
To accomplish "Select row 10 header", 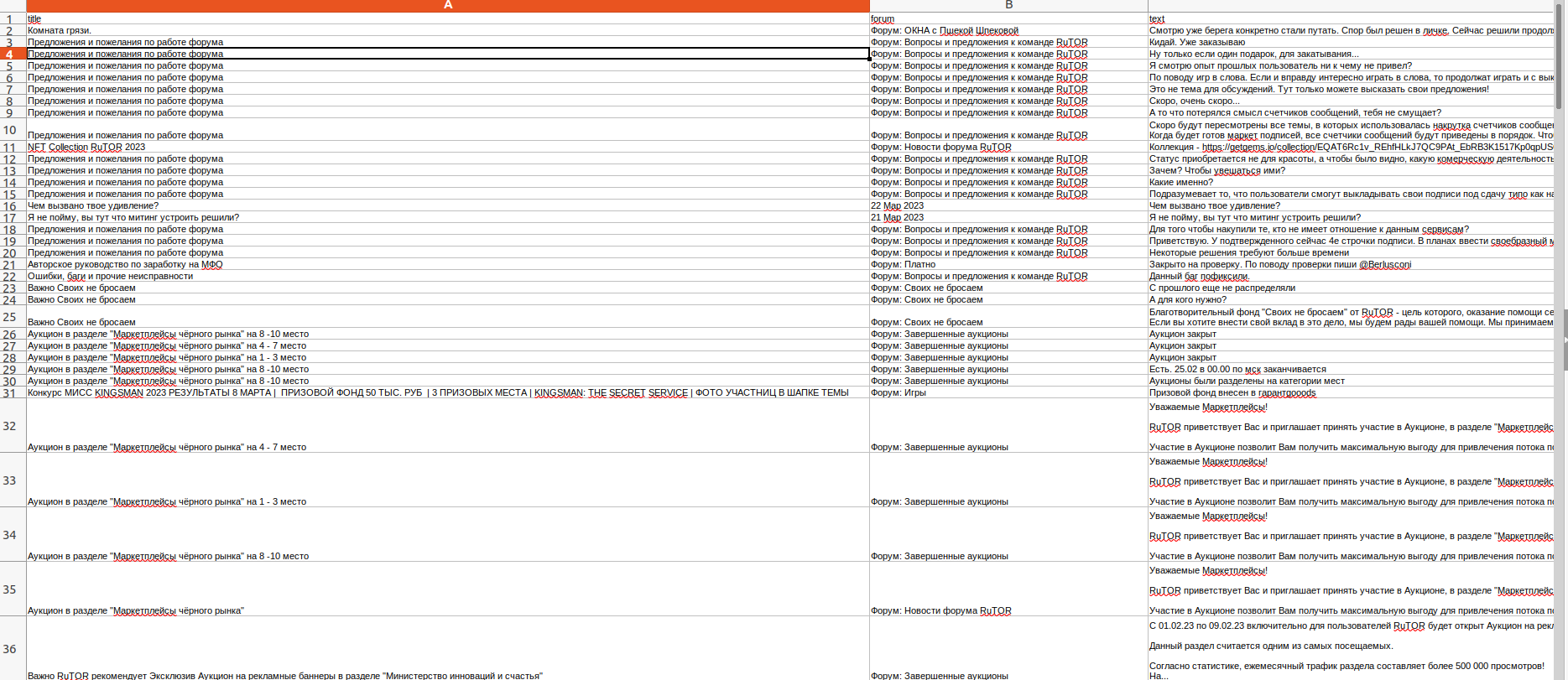I will 10,130.
